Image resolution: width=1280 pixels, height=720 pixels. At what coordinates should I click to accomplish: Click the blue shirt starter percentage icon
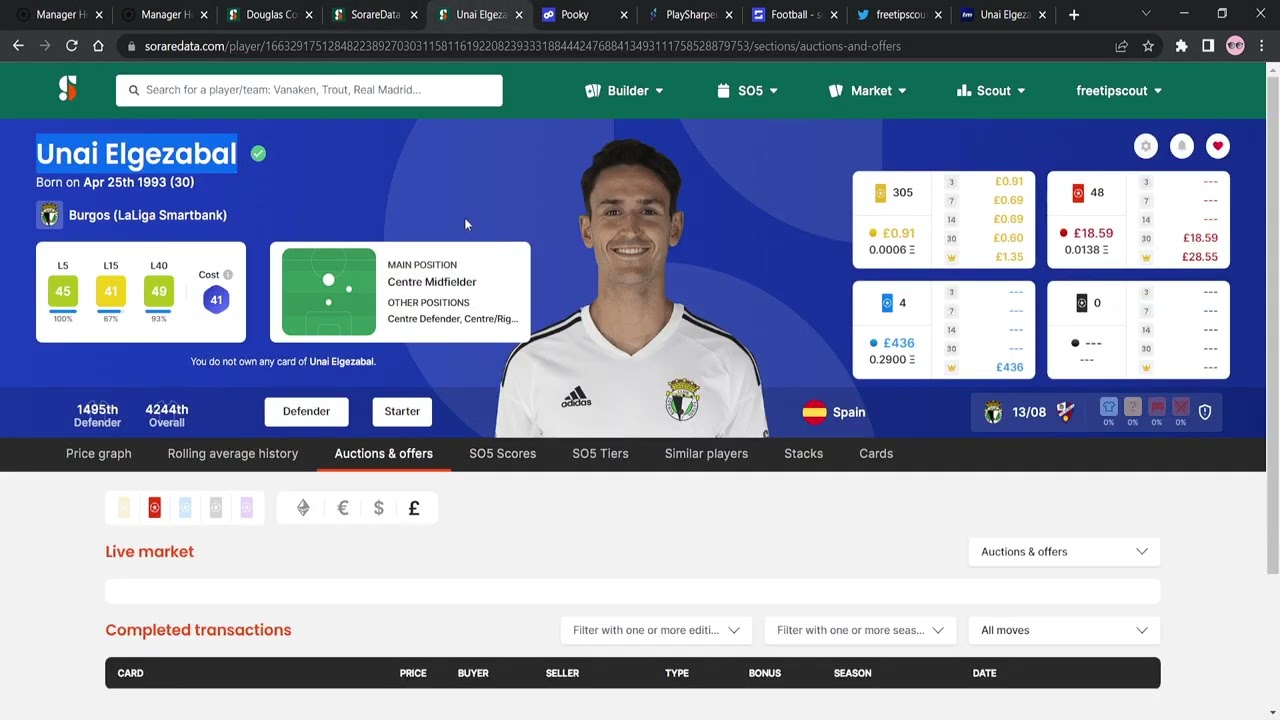tap(1108, 407)
